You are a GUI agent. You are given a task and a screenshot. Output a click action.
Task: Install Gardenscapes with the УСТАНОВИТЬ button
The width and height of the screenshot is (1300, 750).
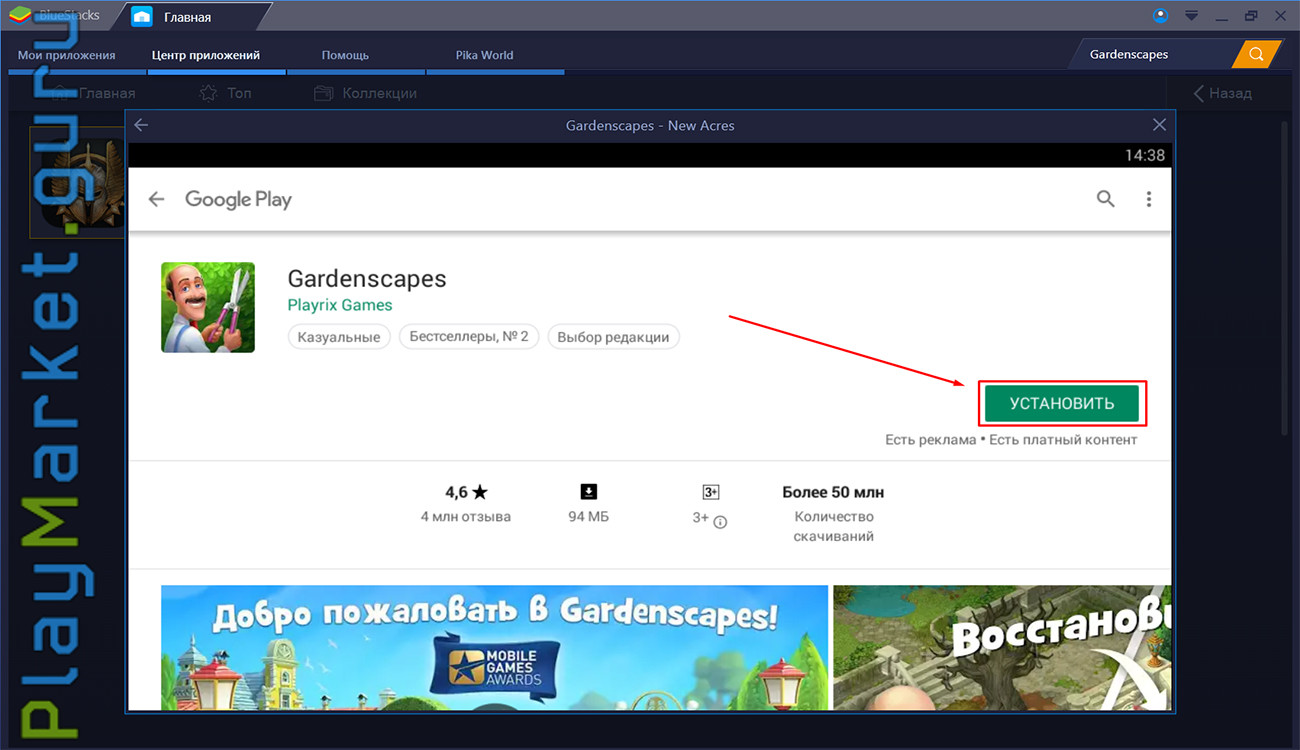[x=1061, y=403]
